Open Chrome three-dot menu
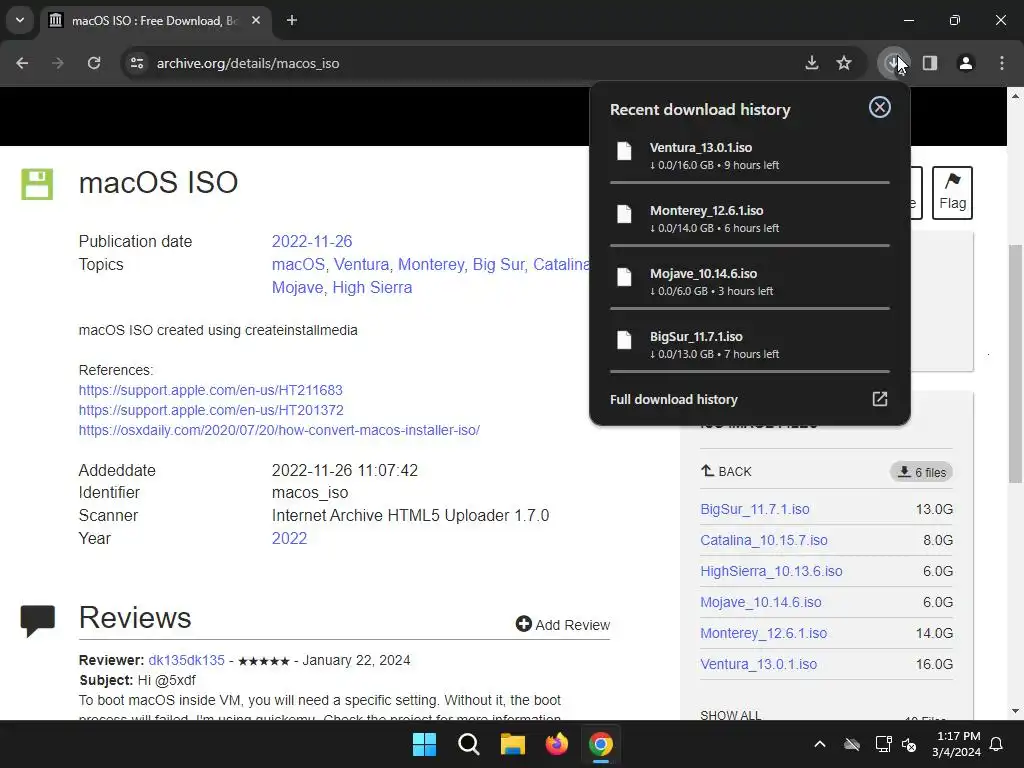Screen dimensions: 1024x768 click(1002, 63)
